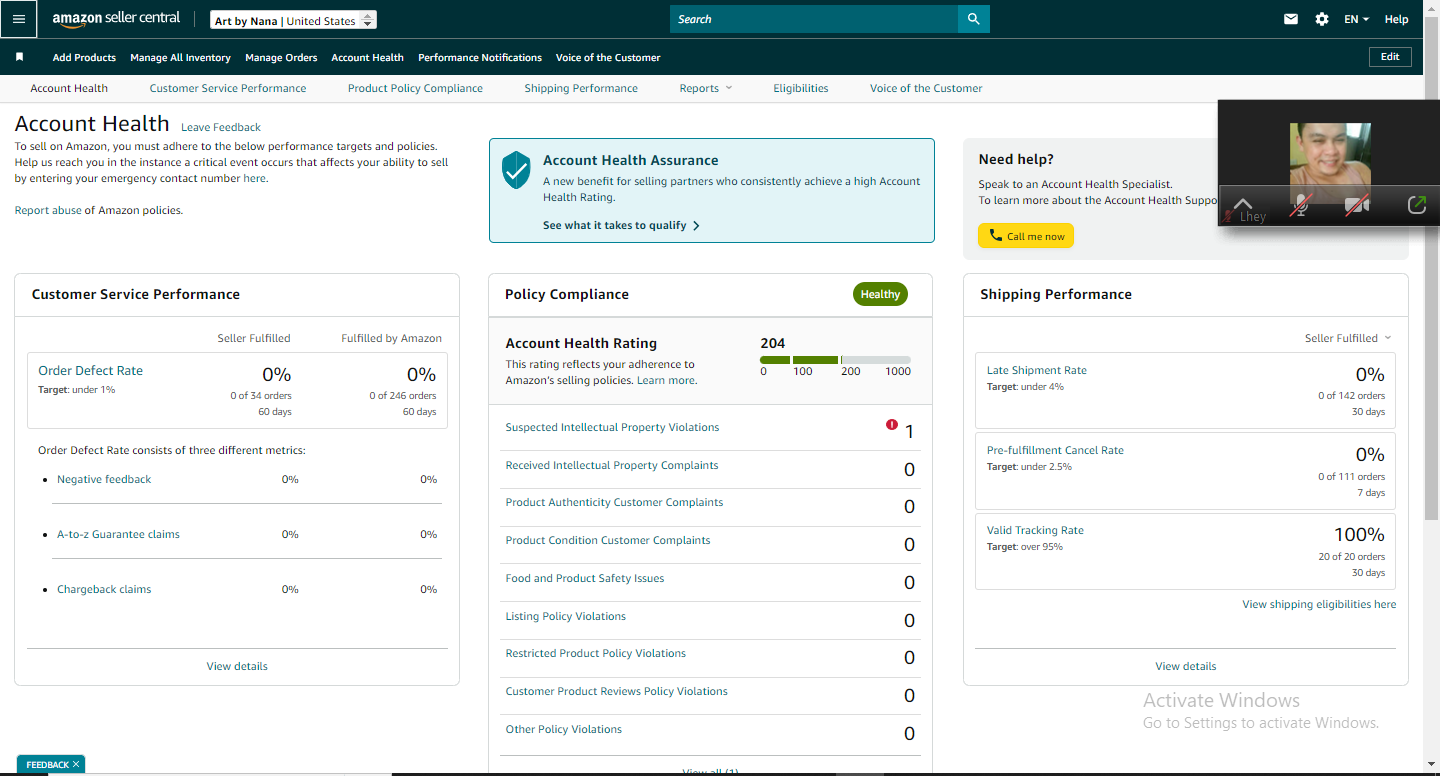
Task: Click the Leave Feedback link
Action: click(221, 127)
